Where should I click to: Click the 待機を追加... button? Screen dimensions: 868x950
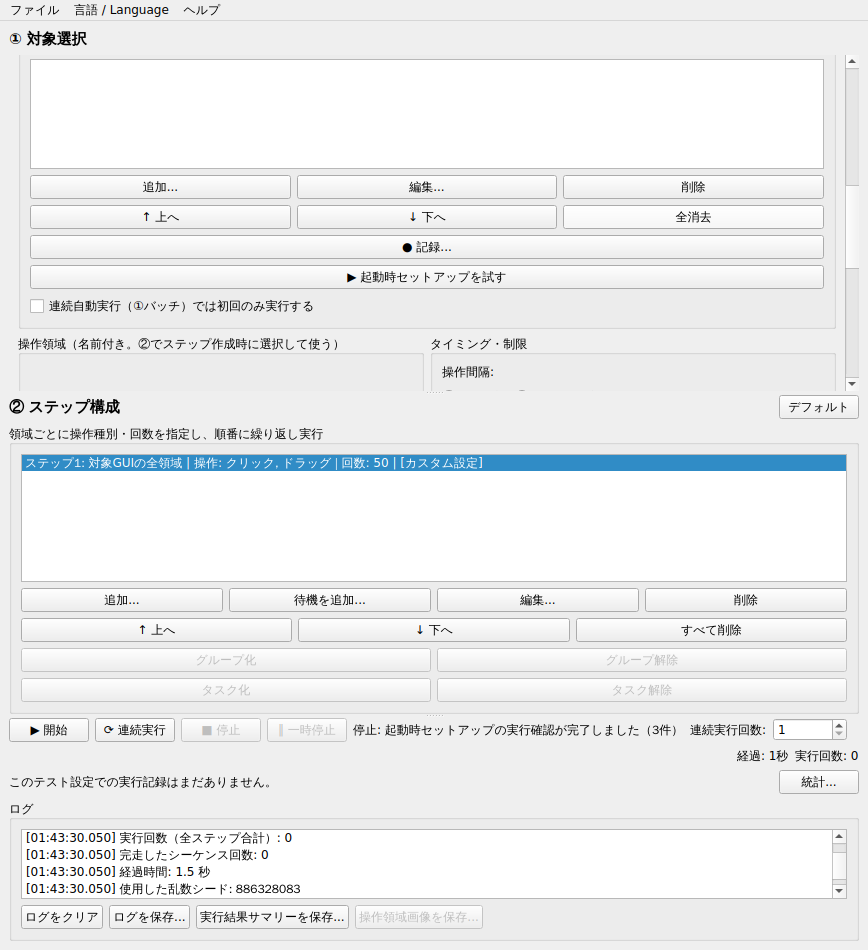click(x=330, y=600)
